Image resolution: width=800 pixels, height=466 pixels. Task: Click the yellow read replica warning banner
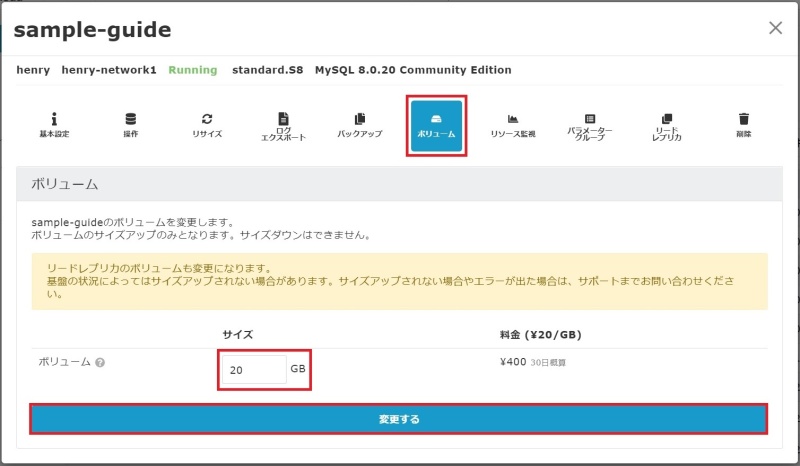coord(399,280)
